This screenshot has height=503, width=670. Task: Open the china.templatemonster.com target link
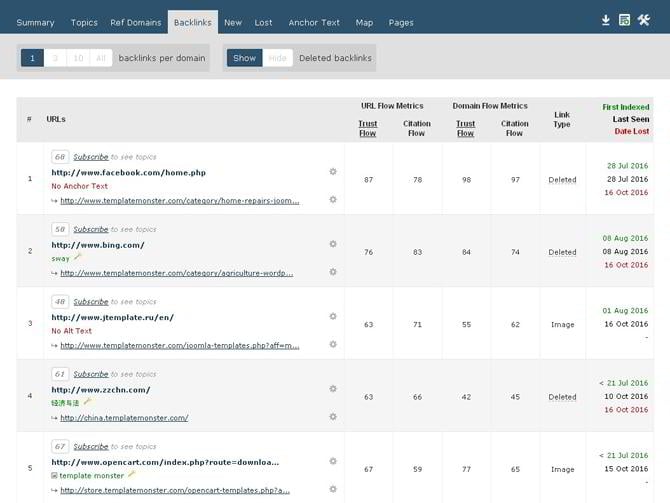tap(124, 417)
